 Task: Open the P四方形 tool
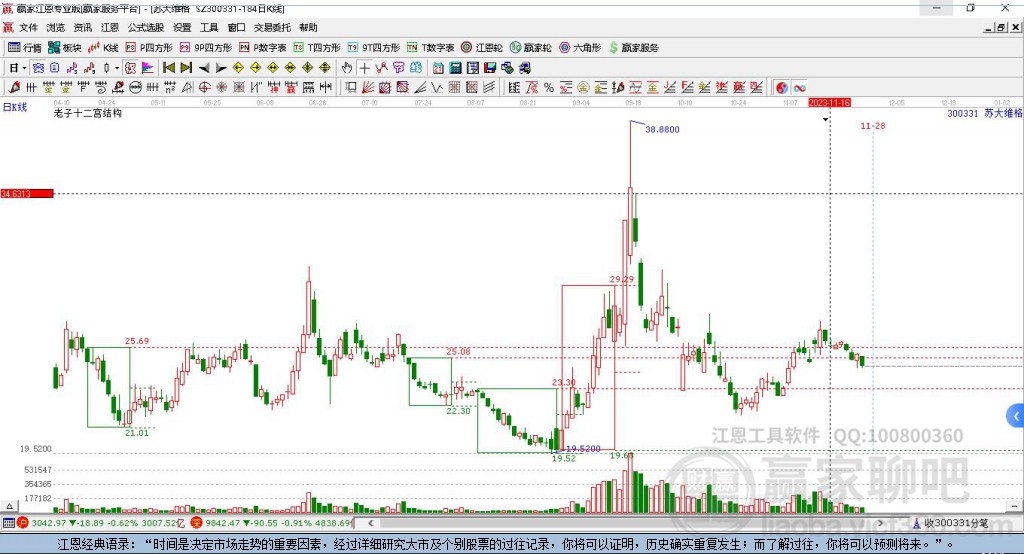coord(149,48)
